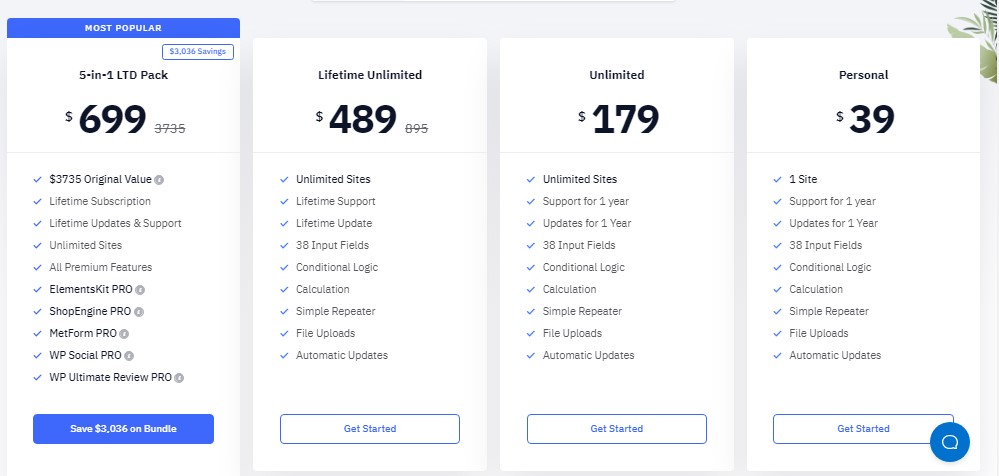Click info icon next to WP Ultimate Review PRO
Viewport: 999px width, 476px height.
pos(180,378)
